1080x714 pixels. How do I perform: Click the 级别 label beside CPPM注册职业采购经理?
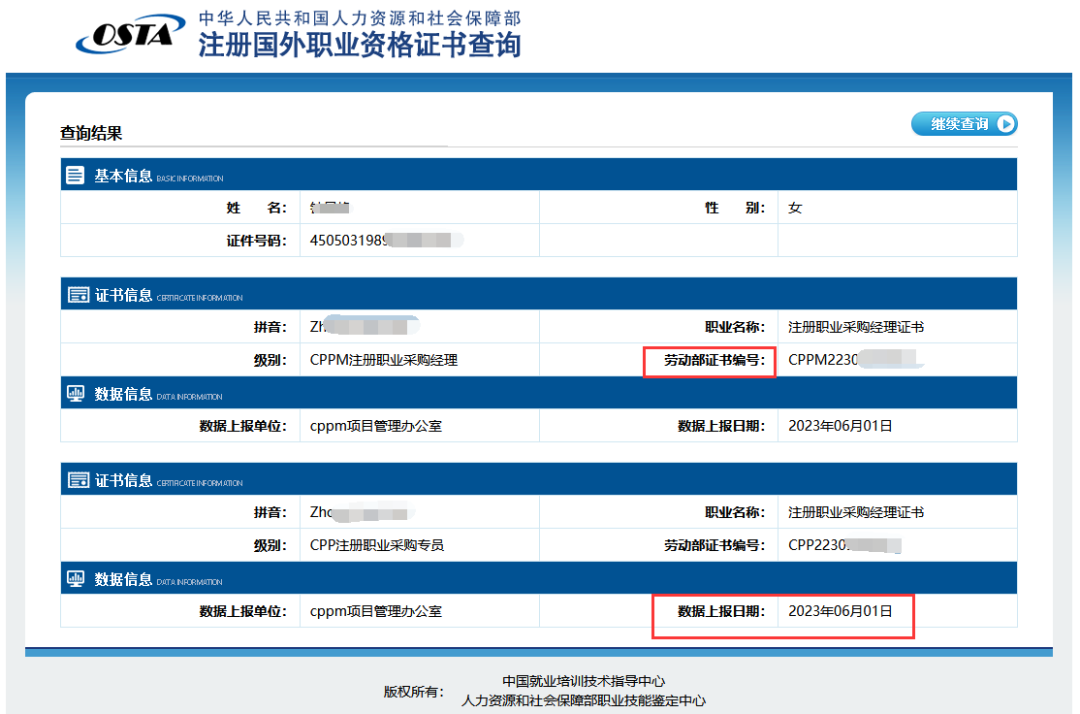(x=270, y=360)
